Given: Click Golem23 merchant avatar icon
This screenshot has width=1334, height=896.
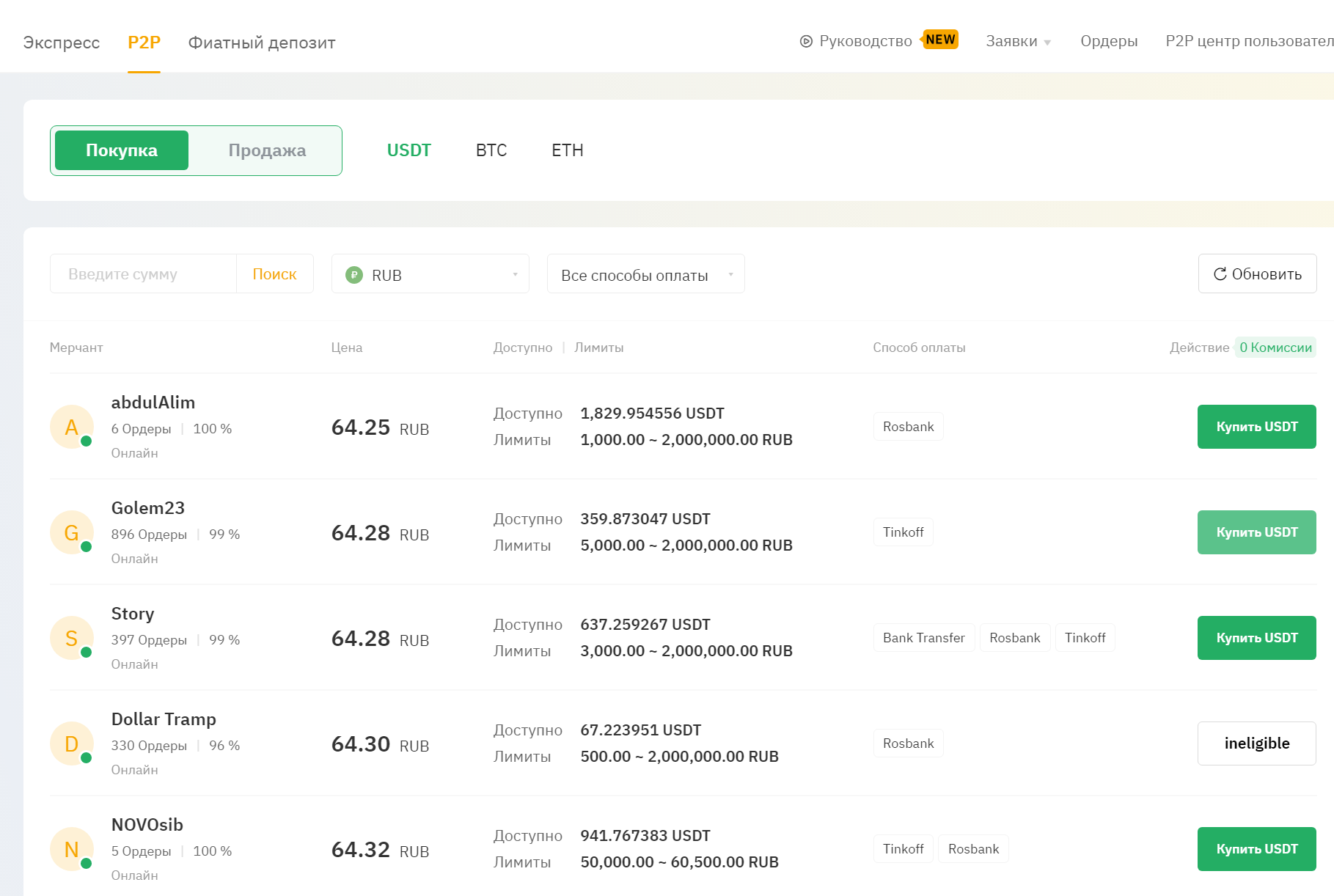Looking at the screenshot, I should pyautogui.click(x=71, y=532).
